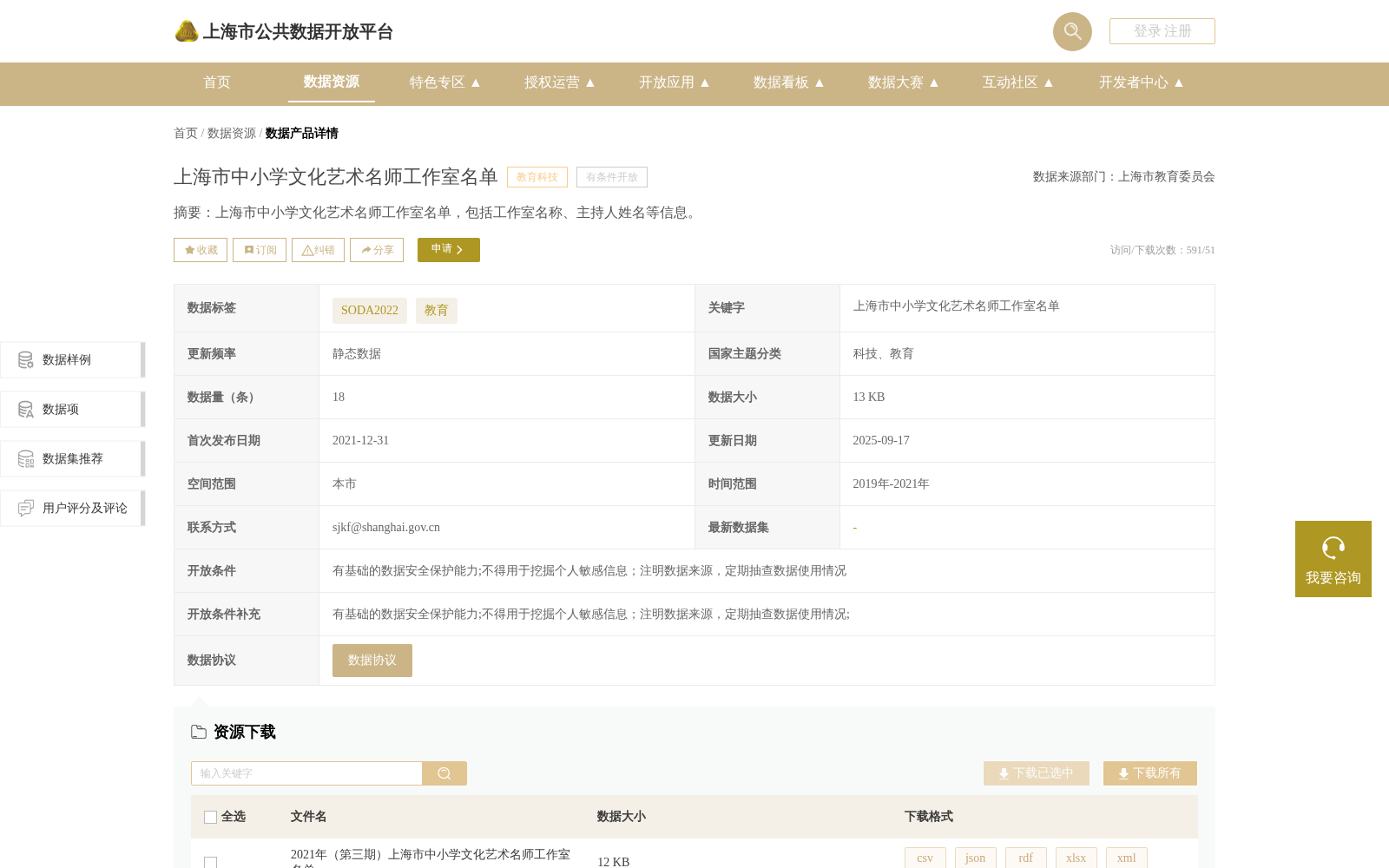Open the 数据样例 sidebar item
Image resolution: width=1389 pixels, height=868 pixels.
coord(73,359)
